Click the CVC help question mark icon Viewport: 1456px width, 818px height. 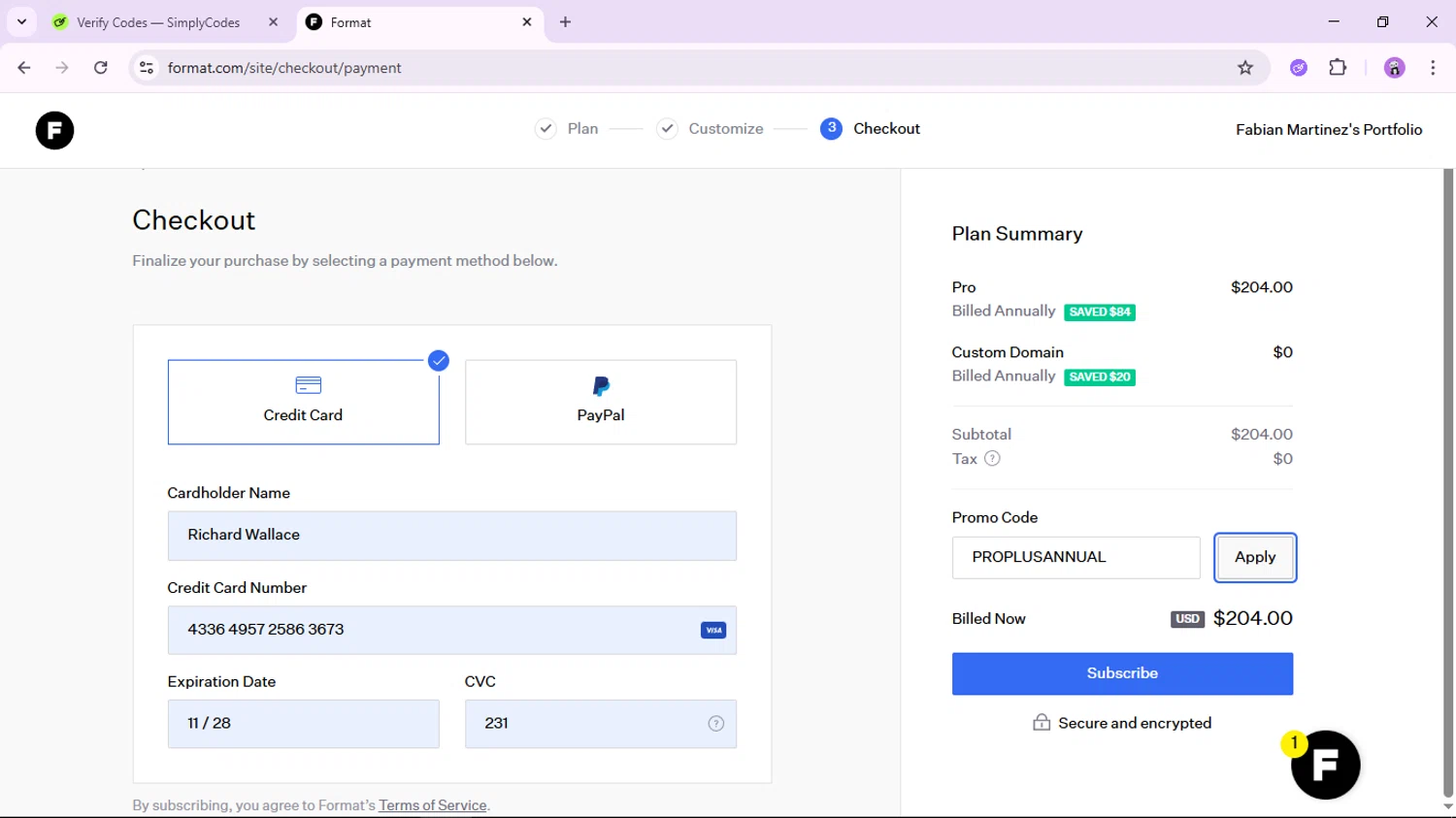tap(716, 724)
